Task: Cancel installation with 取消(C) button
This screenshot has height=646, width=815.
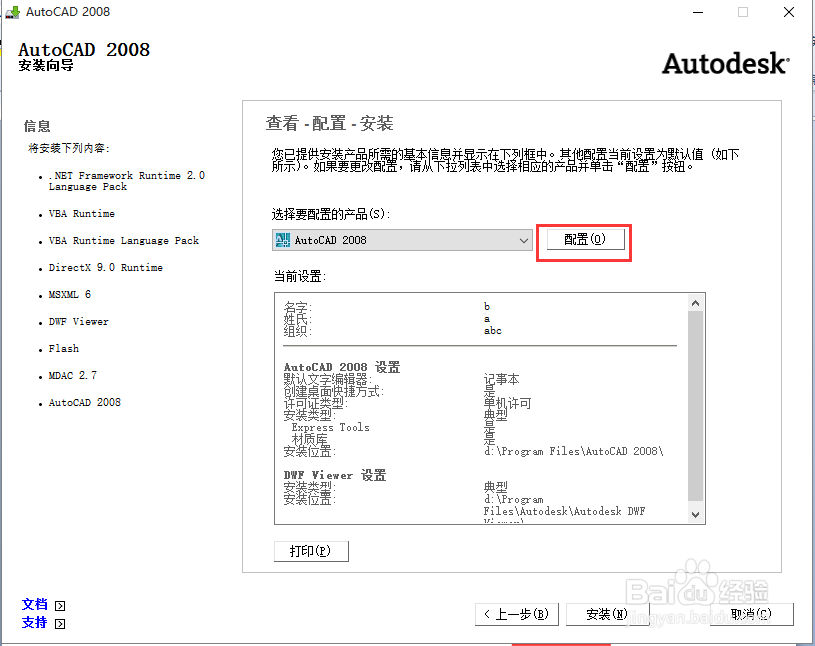Action: pyautogui.click(x=751, y=614)
